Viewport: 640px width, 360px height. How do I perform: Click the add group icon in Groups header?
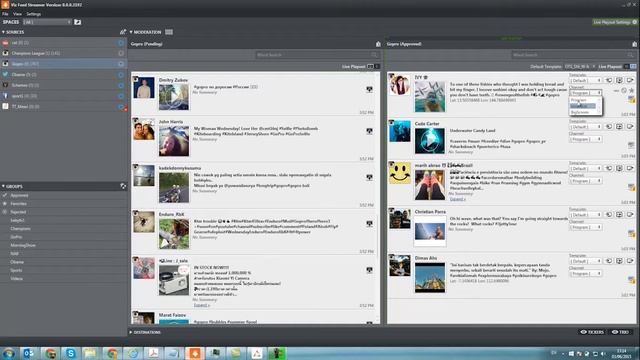pos(123,186)
